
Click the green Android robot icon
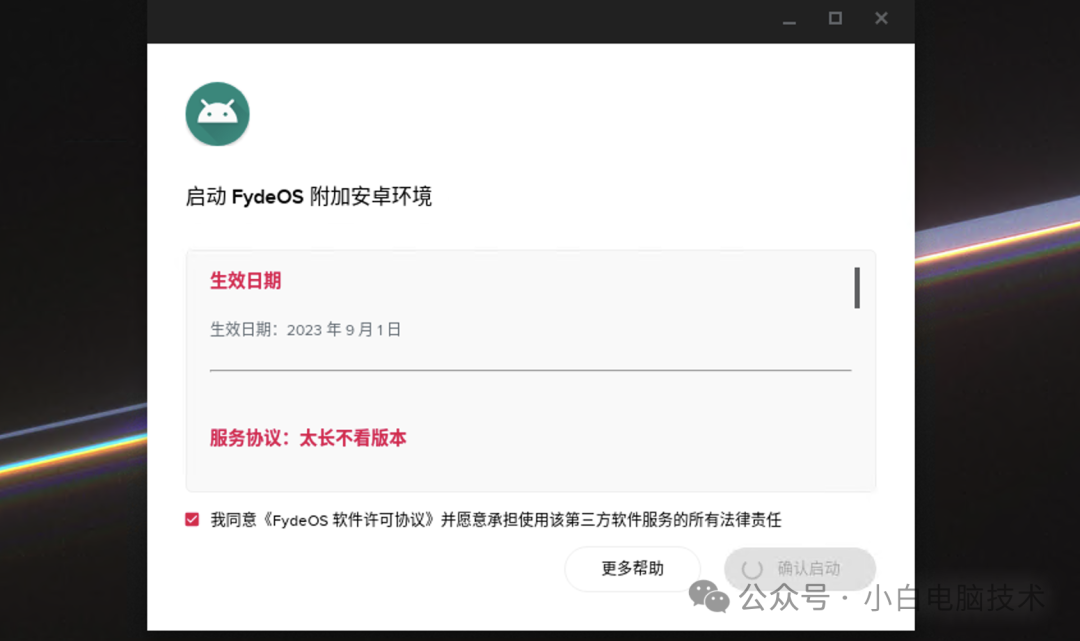click(x=218, y=114)
